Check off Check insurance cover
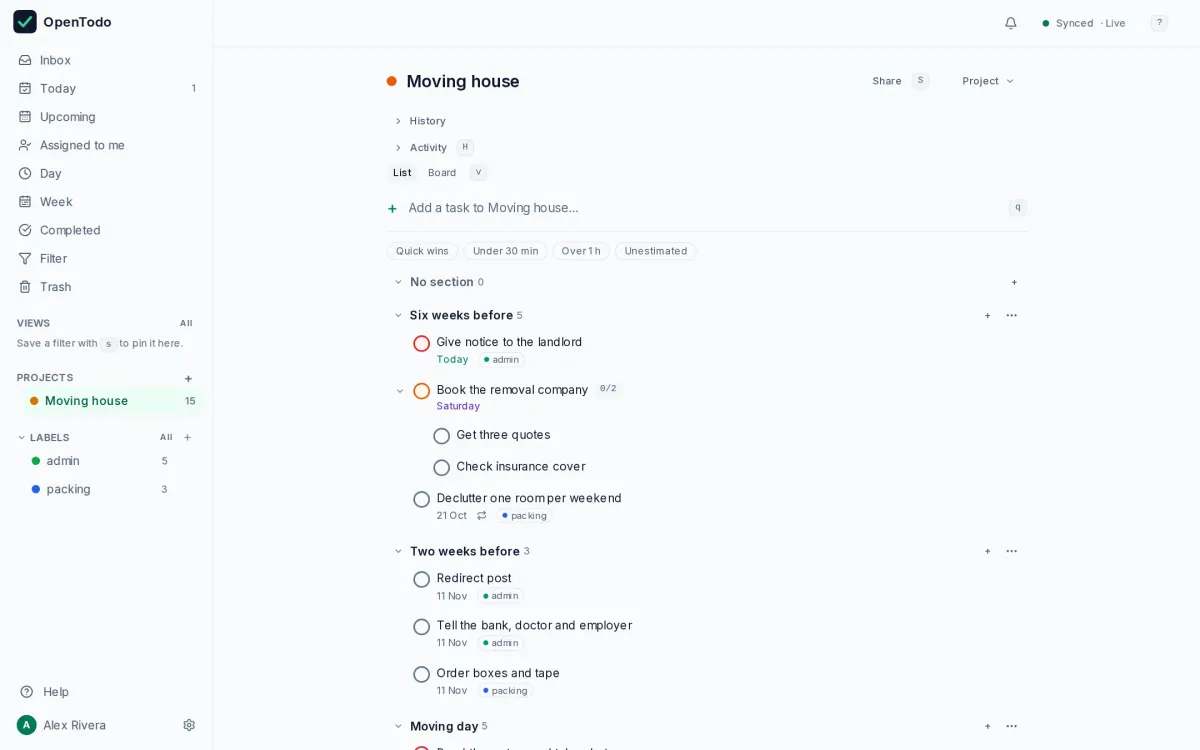Viewport: 1200px width, 750px height. pyautogui.click(x=442, y=468)
